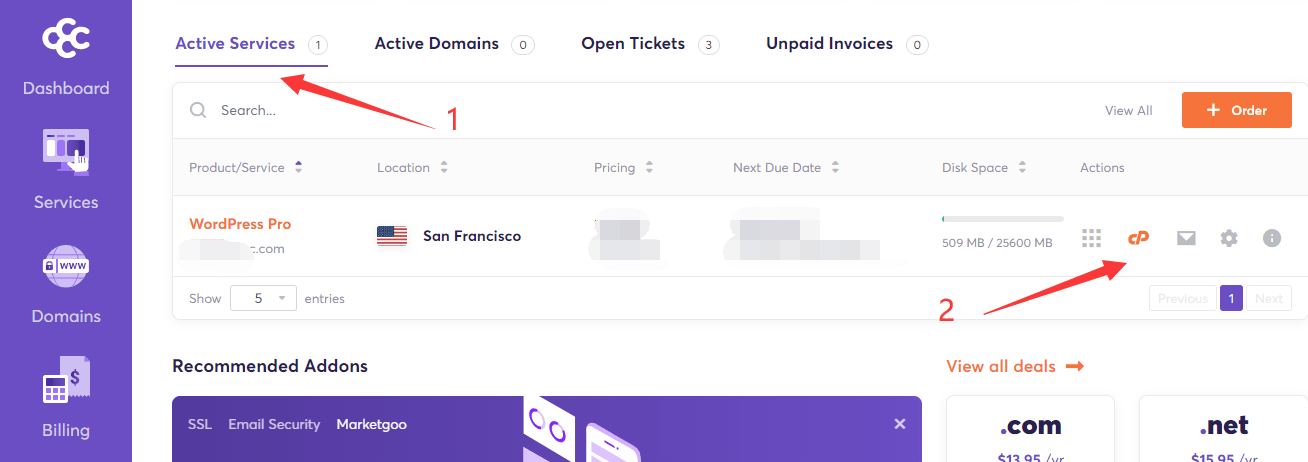Go to Services in sidebar

(66, 170)
